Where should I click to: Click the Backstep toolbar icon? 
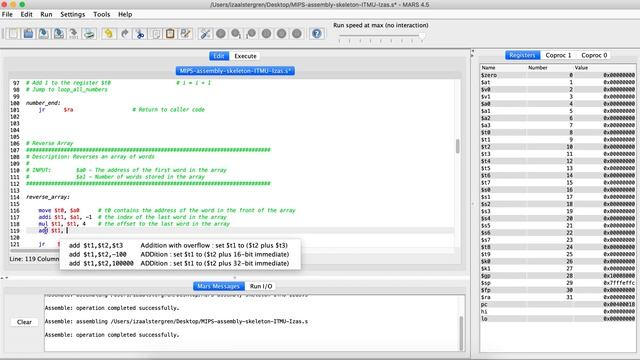tap(251, 33)
